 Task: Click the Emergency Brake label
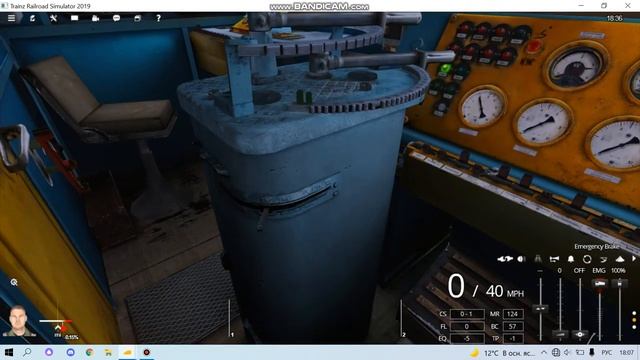pos(597,247)
